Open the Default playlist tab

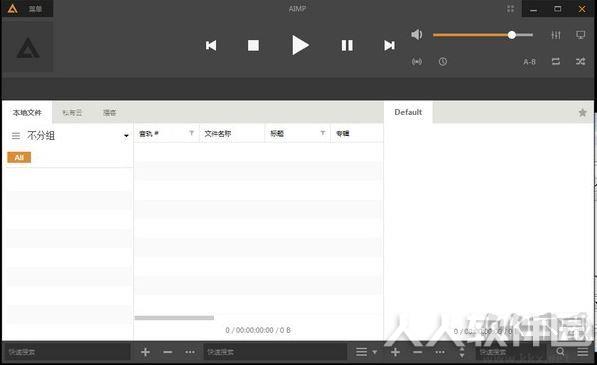pyautogui.click(x=408, y=112)
